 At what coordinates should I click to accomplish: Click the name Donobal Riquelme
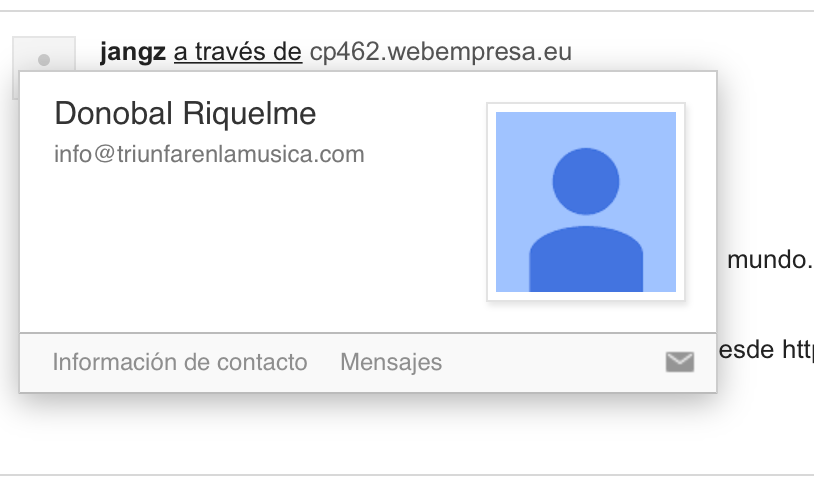click(185, 113)
